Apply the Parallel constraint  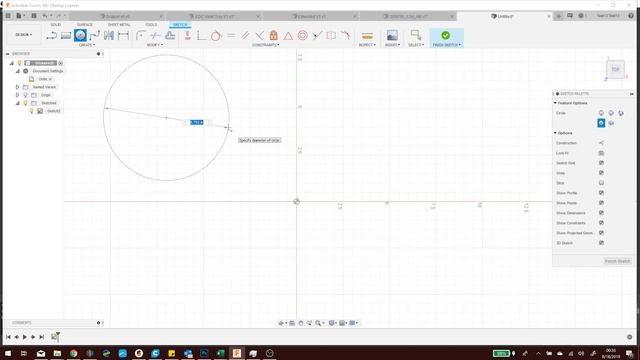tap(245, 36)
